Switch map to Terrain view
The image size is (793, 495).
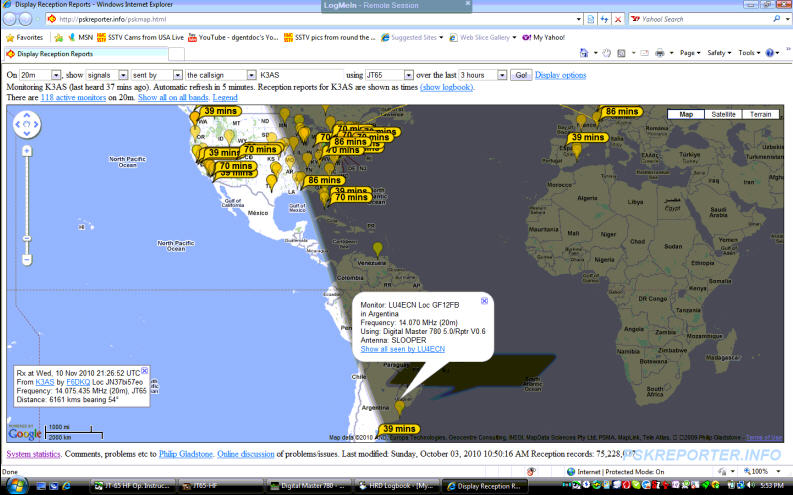pyautogui.click(x=761, y=114)
